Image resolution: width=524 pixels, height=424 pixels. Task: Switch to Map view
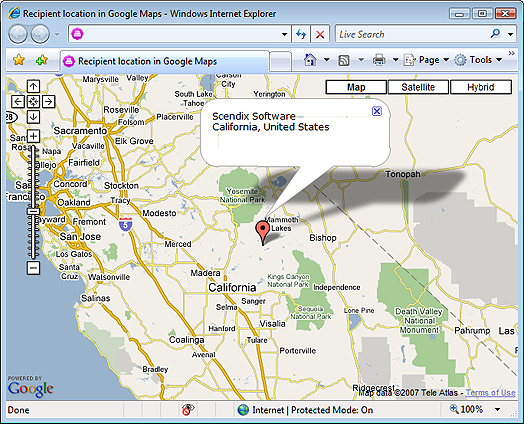(x=356, y=87)
